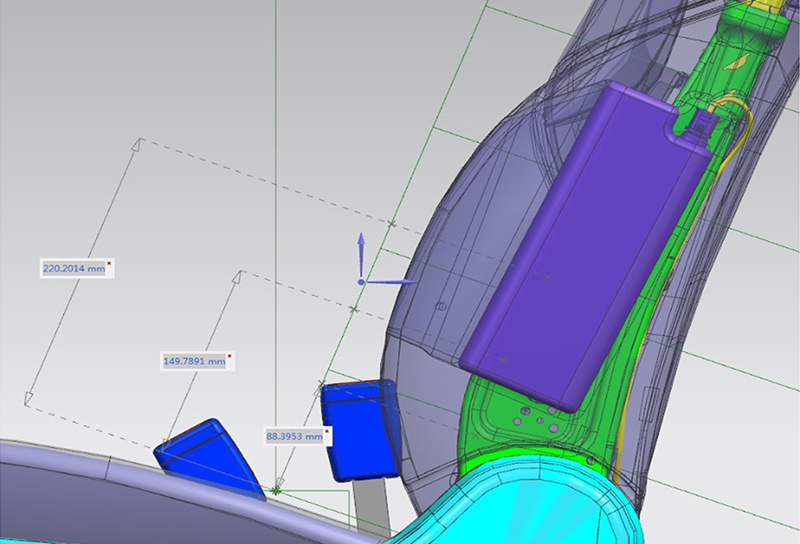Select the 220.2014 mm dimension label

(x=74, y=268)
